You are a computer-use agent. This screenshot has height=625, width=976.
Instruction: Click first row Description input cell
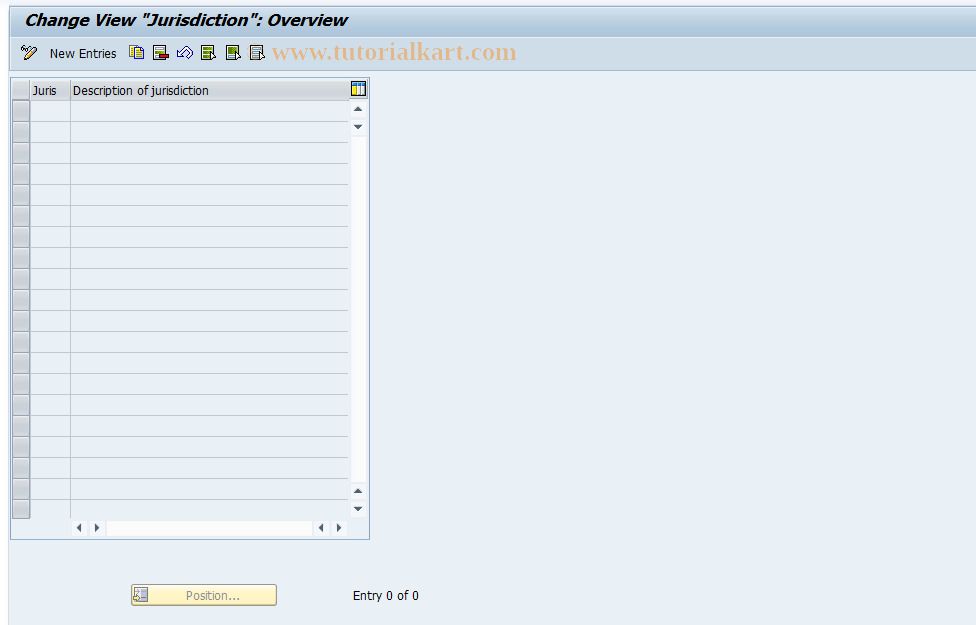click(x=209, y=111)
